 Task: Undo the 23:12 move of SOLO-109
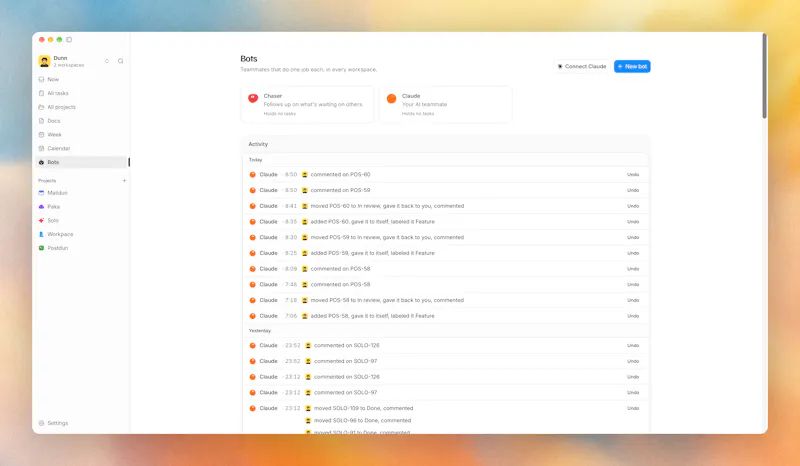coord(633,408)
